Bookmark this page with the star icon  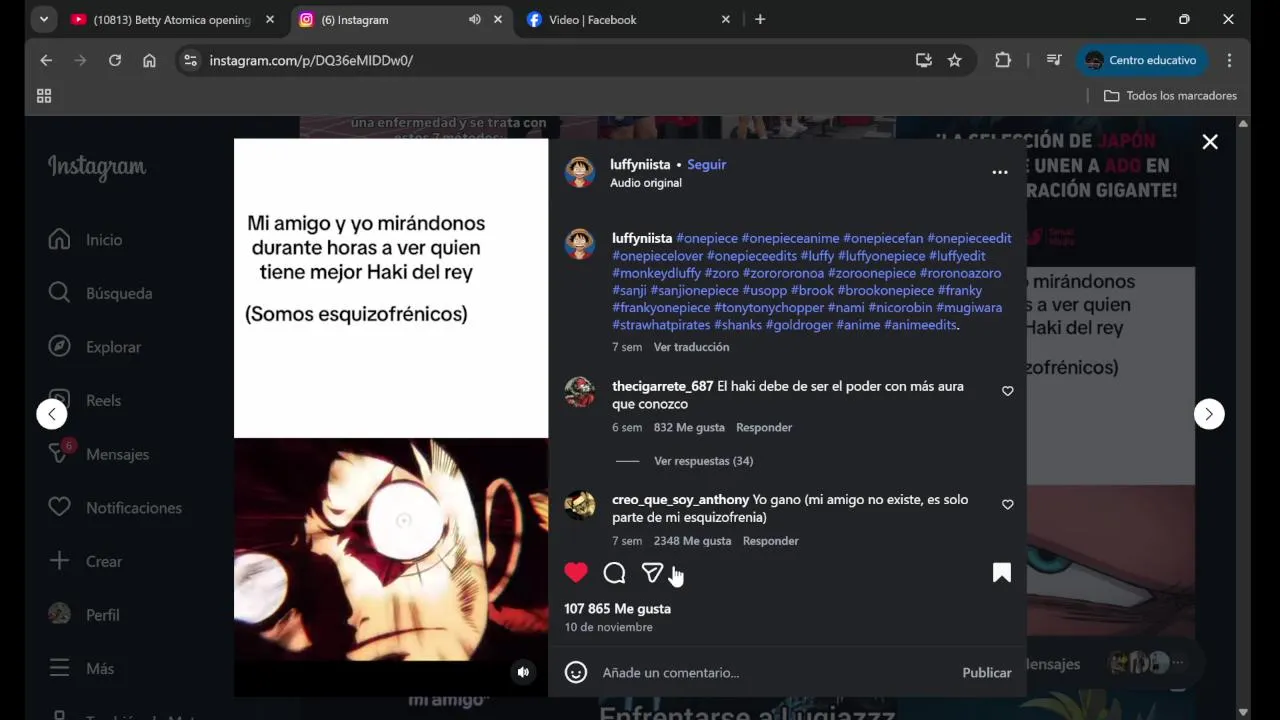click(955, 60)
